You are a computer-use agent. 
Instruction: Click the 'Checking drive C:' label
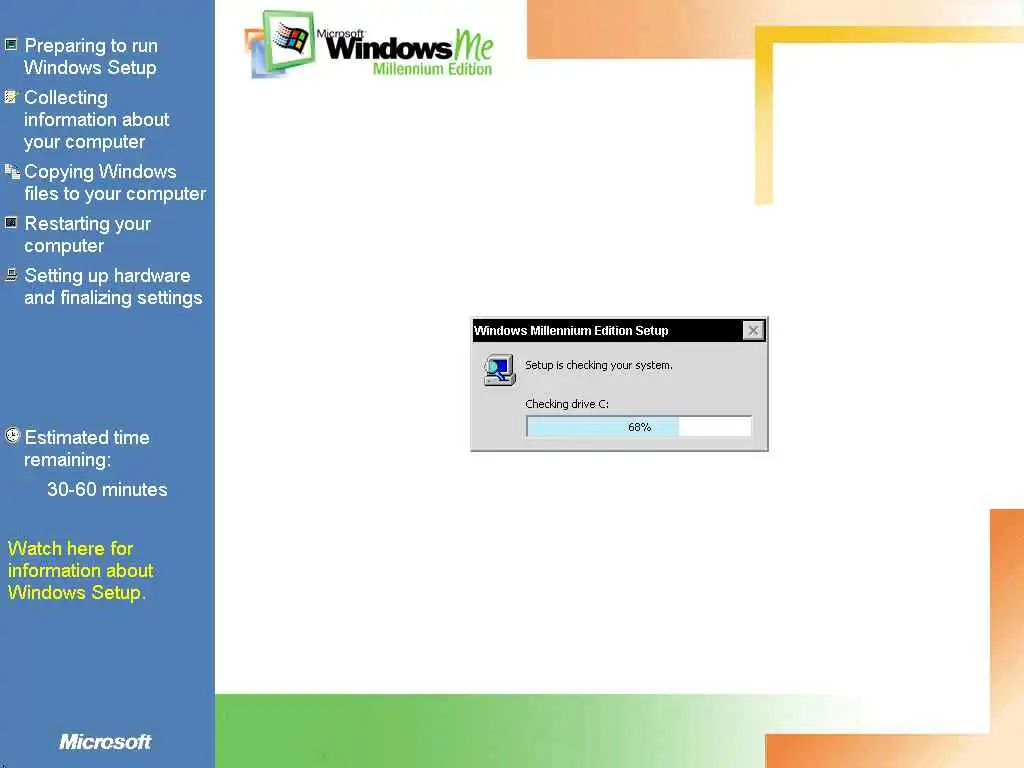[567, 404]
